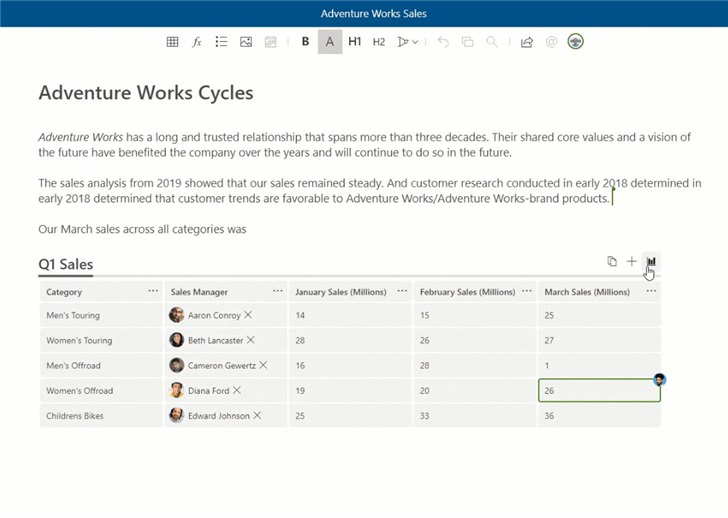
Task: Click the chart icon above the table
Action: tap(651, 262)
